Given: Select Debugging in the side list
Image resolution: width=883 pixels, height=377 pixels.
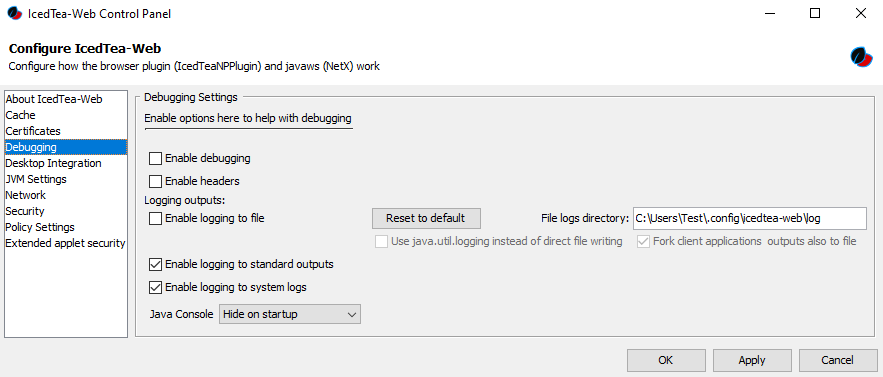Looking at the screenshot, I should pos(65,147).
